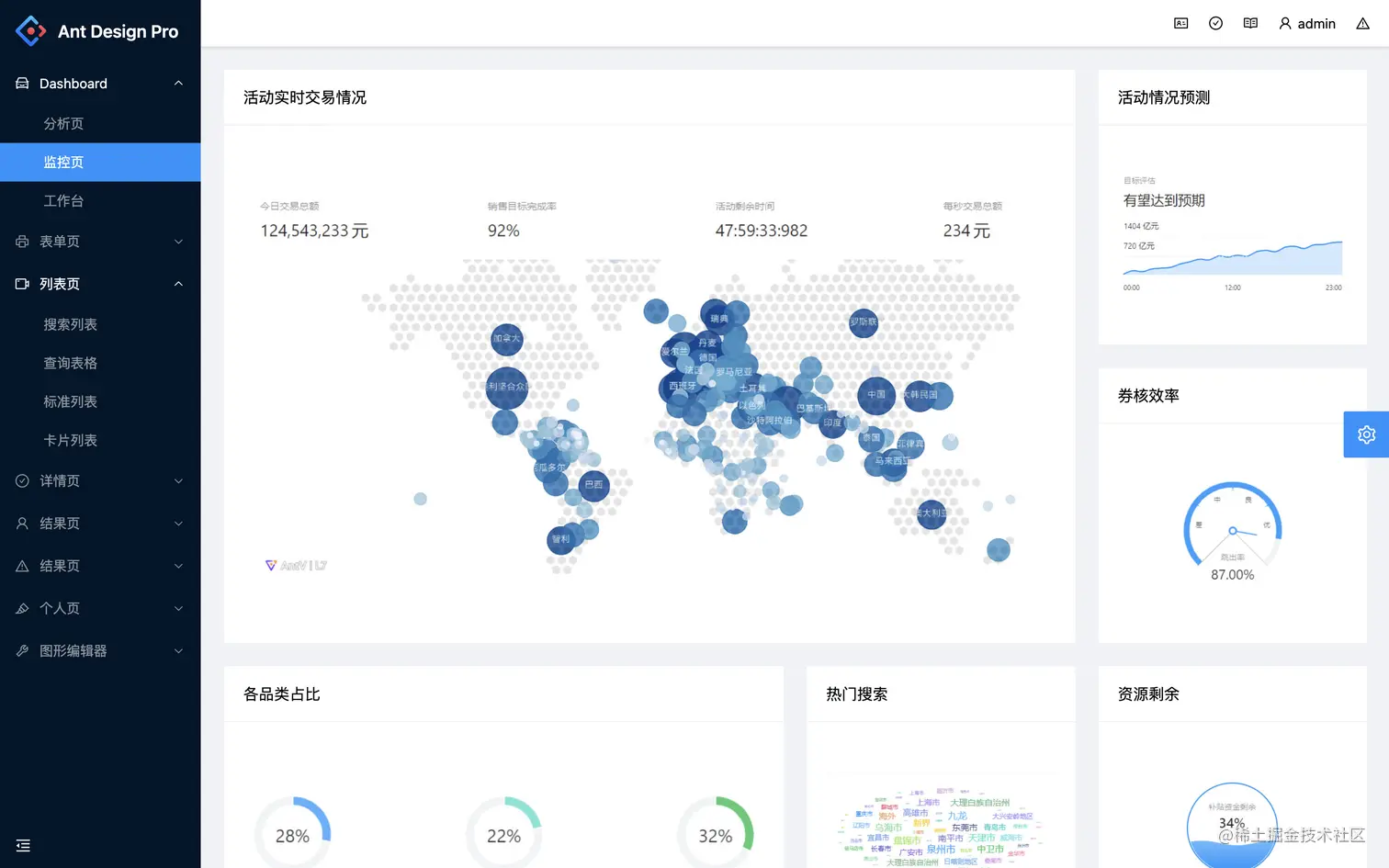Click the 47:59:33:982 countdown value

pyautogui.click(x=762, y=231)
